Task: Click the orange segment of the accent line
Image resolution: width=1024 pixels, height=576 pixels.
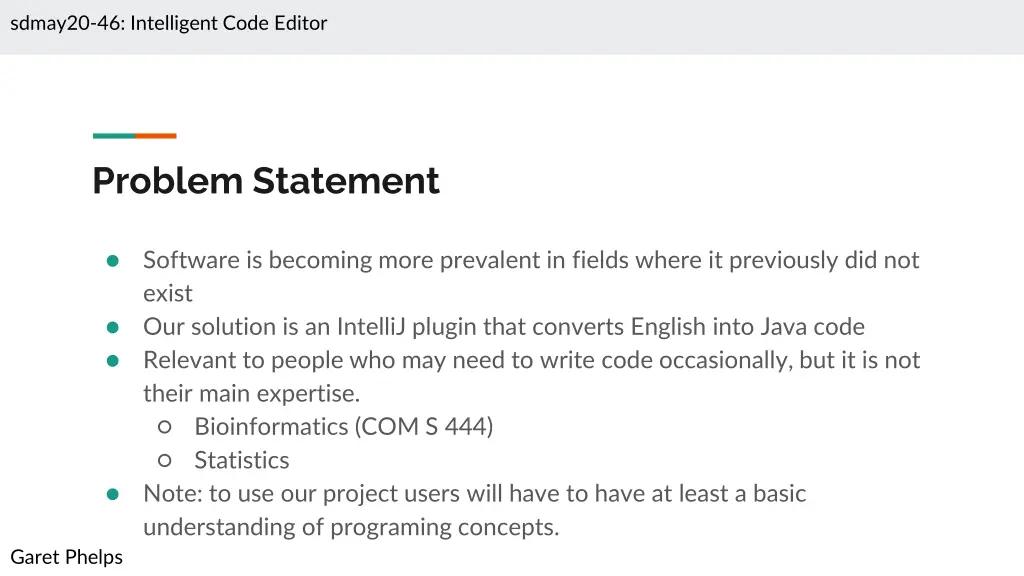Action: pyautogui.click(x=156, y=135)
